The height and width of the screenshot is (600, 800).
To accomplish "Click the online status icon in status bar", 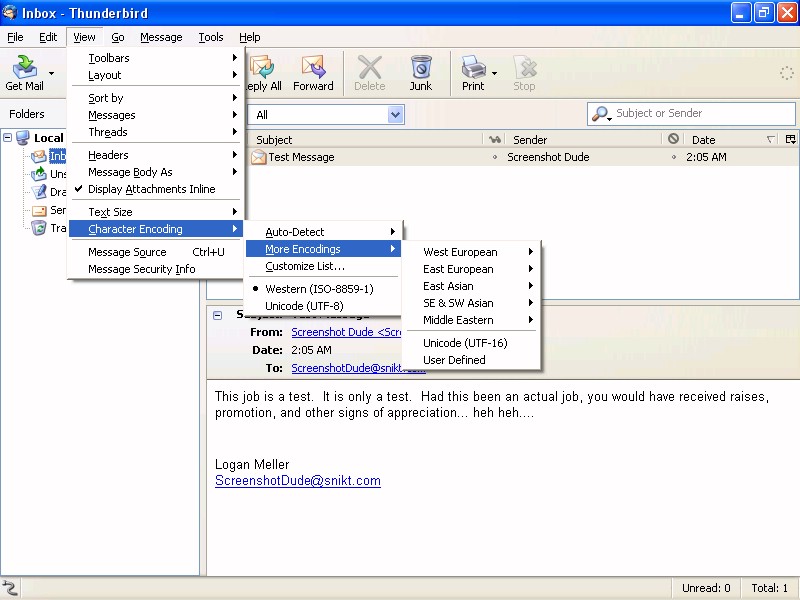I will (10, 588).
